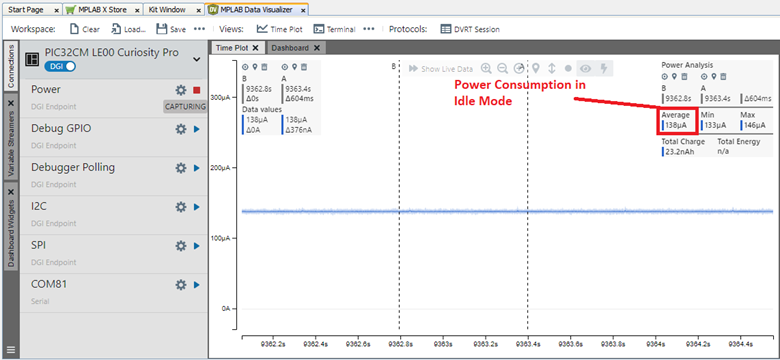Screen dimensions: 780x360
Task: Open Debug GPIO settings gear
Action: coord(181,129)
